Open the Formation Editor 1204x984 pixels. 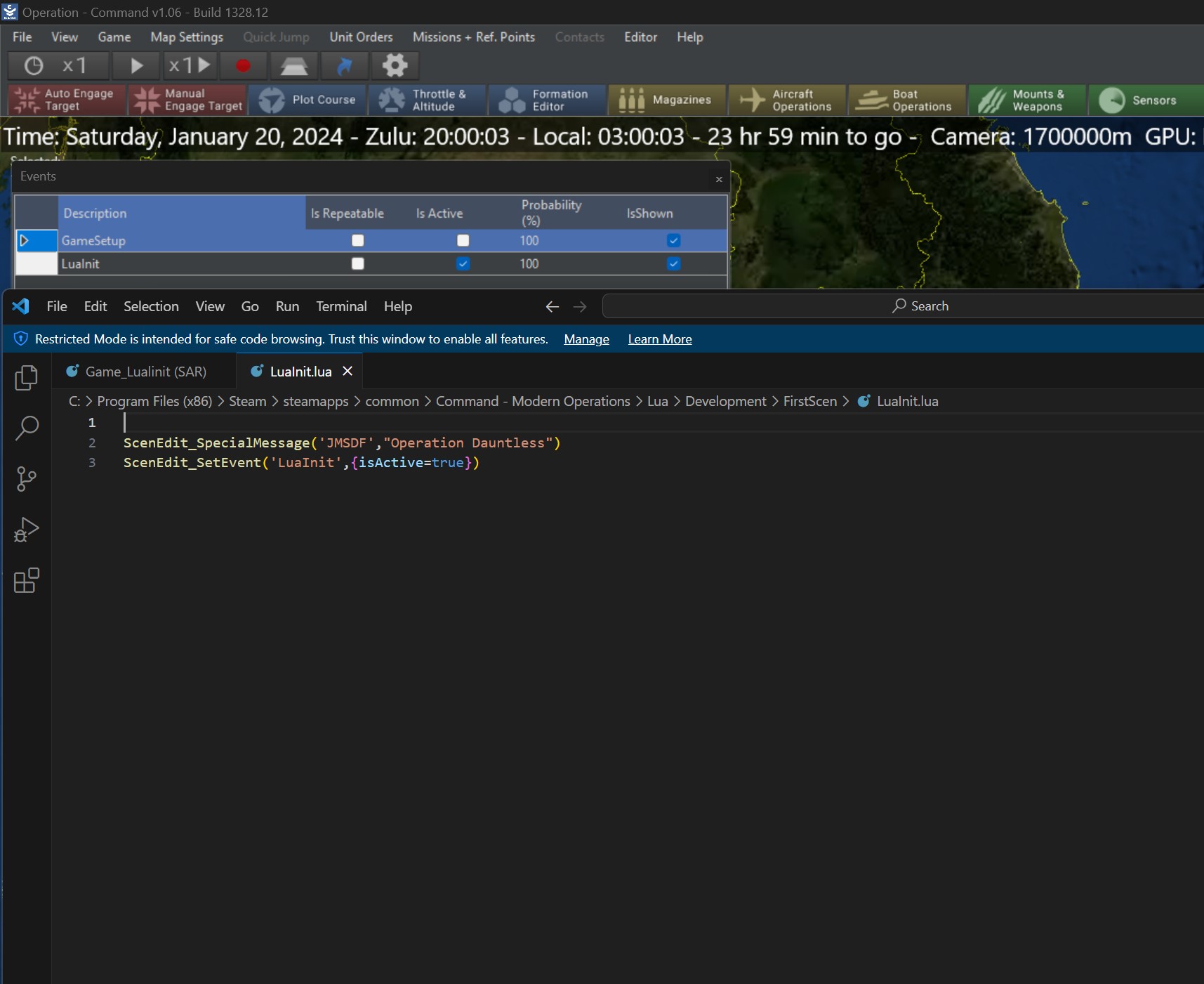coord(548,100)
